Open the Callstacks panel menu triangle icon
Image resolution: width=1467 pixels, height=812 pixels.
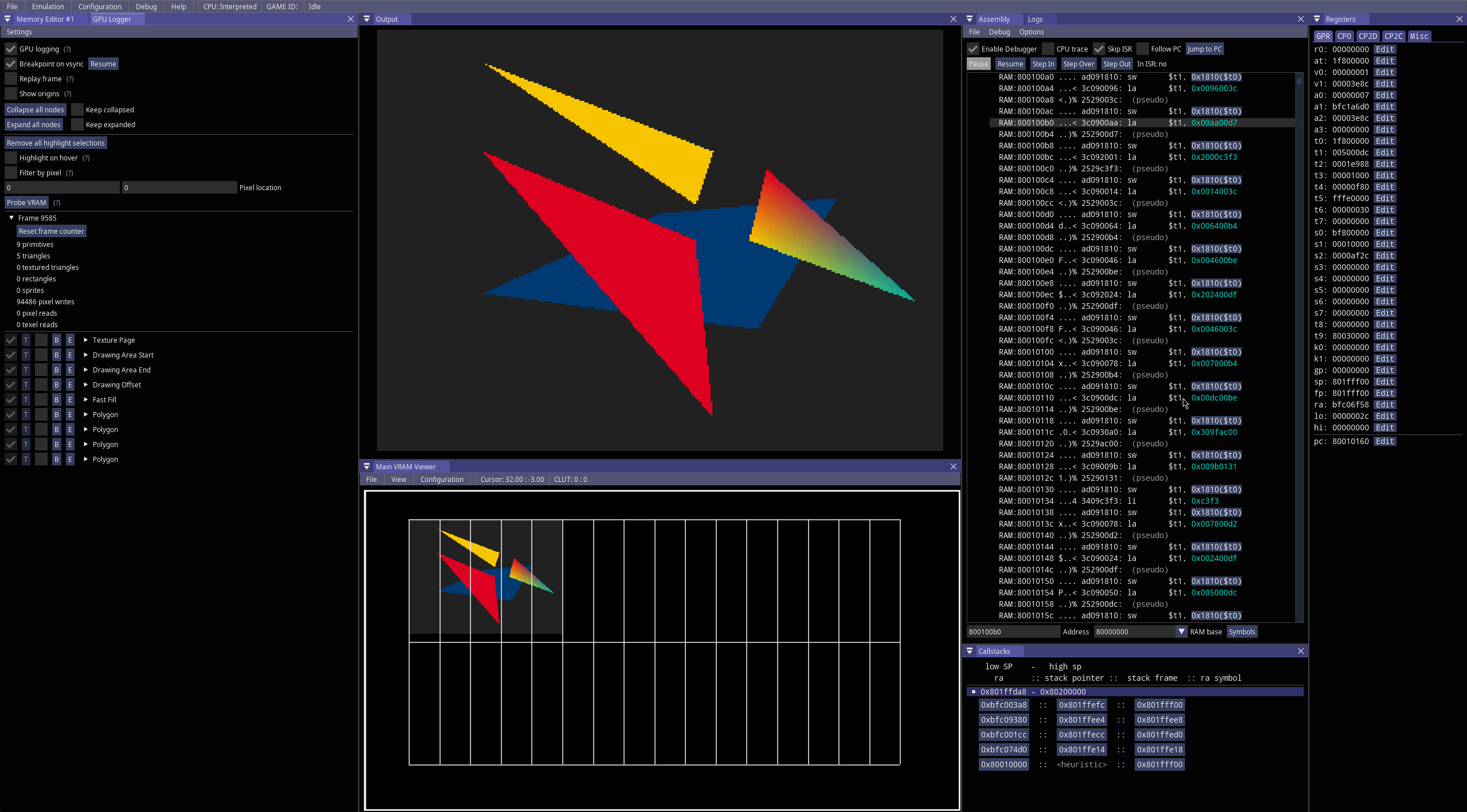pos(970,651)
